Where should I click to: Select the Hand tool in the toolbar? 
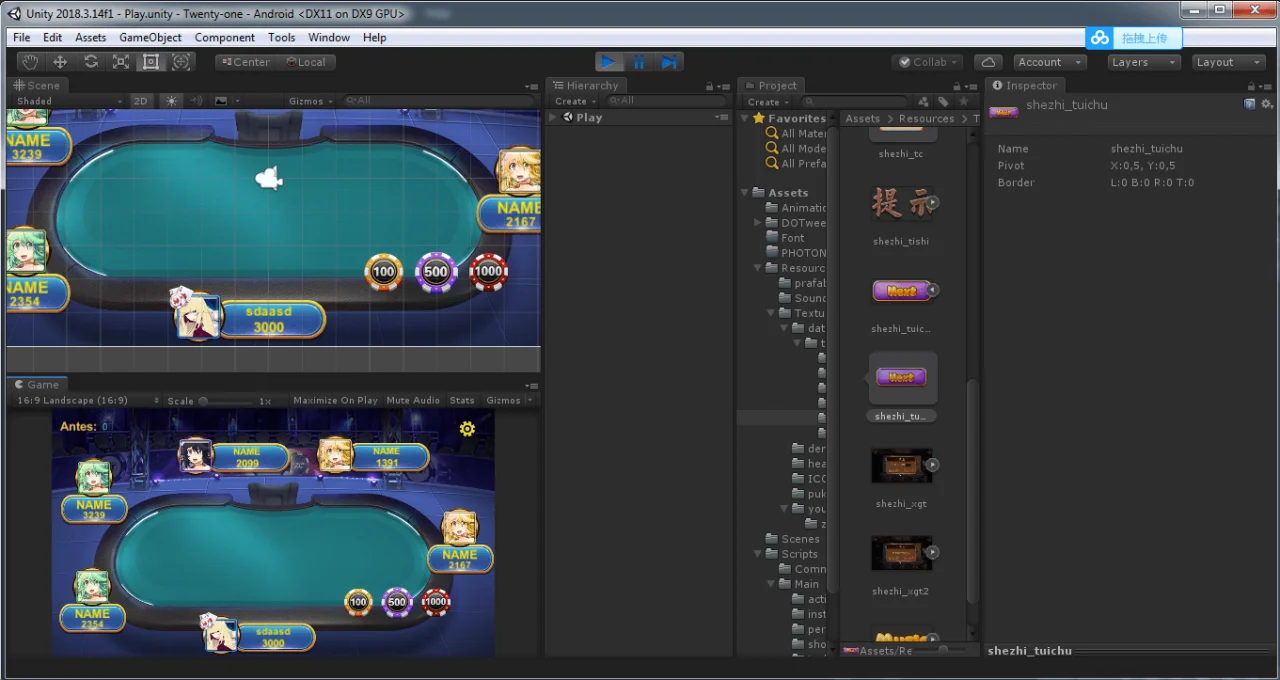tap(30, 62)
